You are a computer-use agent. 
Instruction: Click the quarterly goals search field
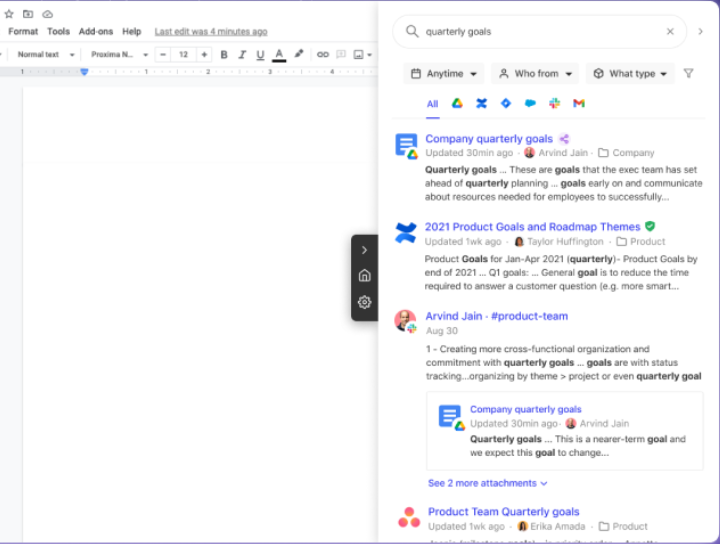coord(540,31)
